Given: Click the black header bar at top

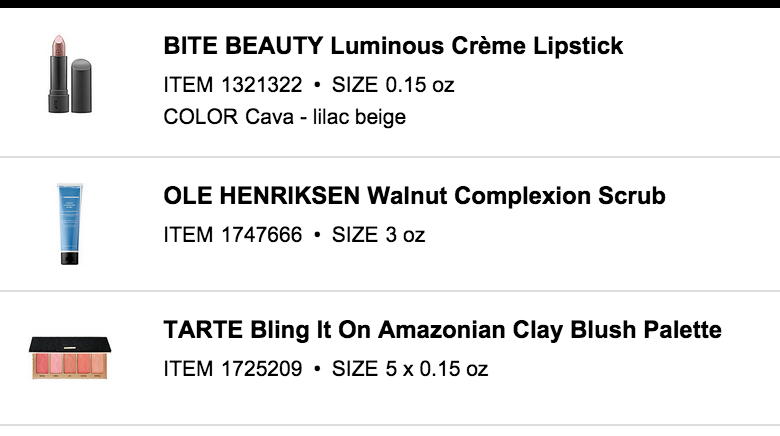Looking at the screenshot, I should (390, 3).
